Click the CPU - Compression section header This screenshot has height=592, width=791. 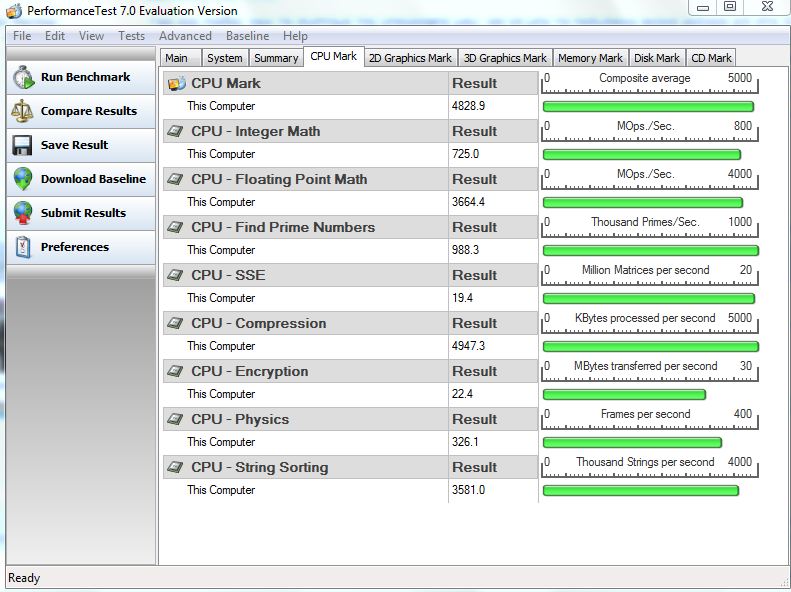tap(306, 323)
